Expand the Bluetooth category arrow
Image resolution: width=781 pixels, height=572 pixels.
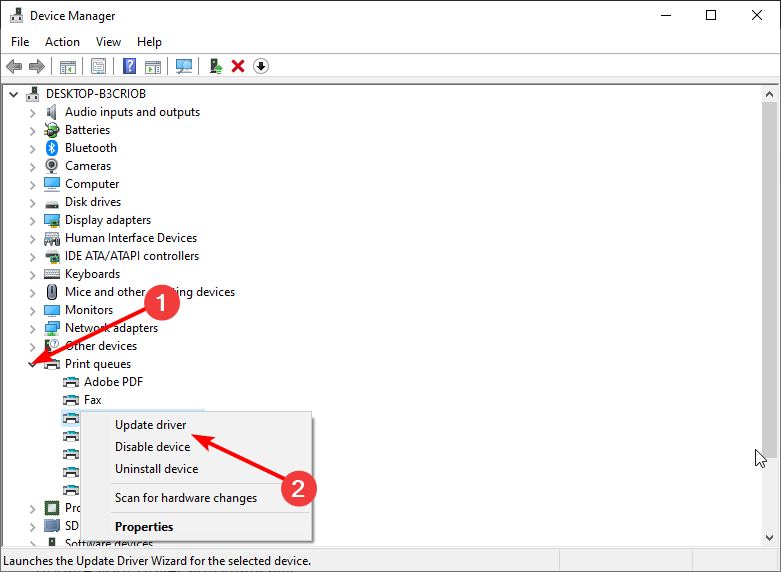coord(32,148)
